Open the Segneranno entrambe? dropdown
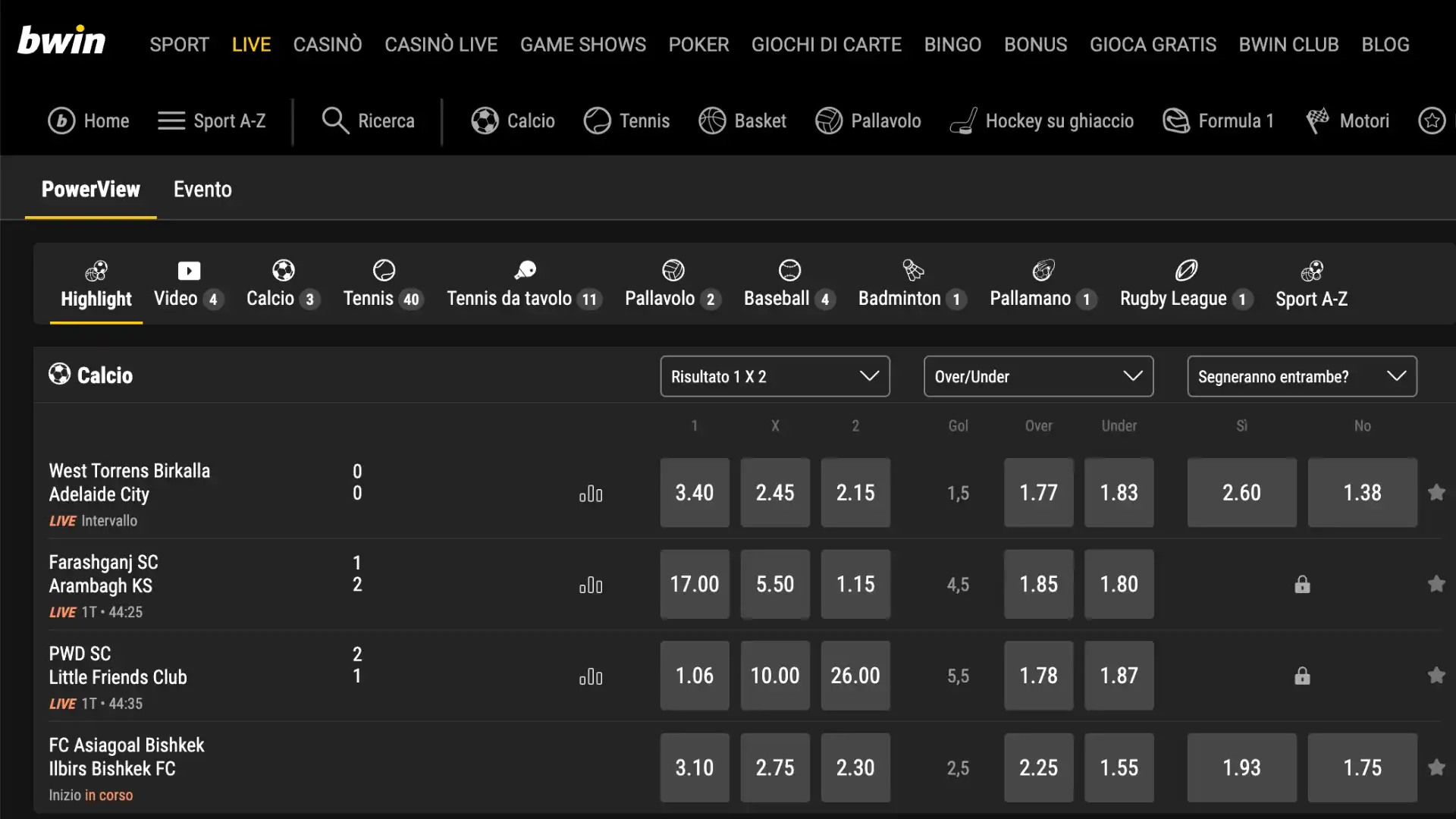Image resolution: width=1456 pixels, height=819 pixels. tap(1302, 376)
